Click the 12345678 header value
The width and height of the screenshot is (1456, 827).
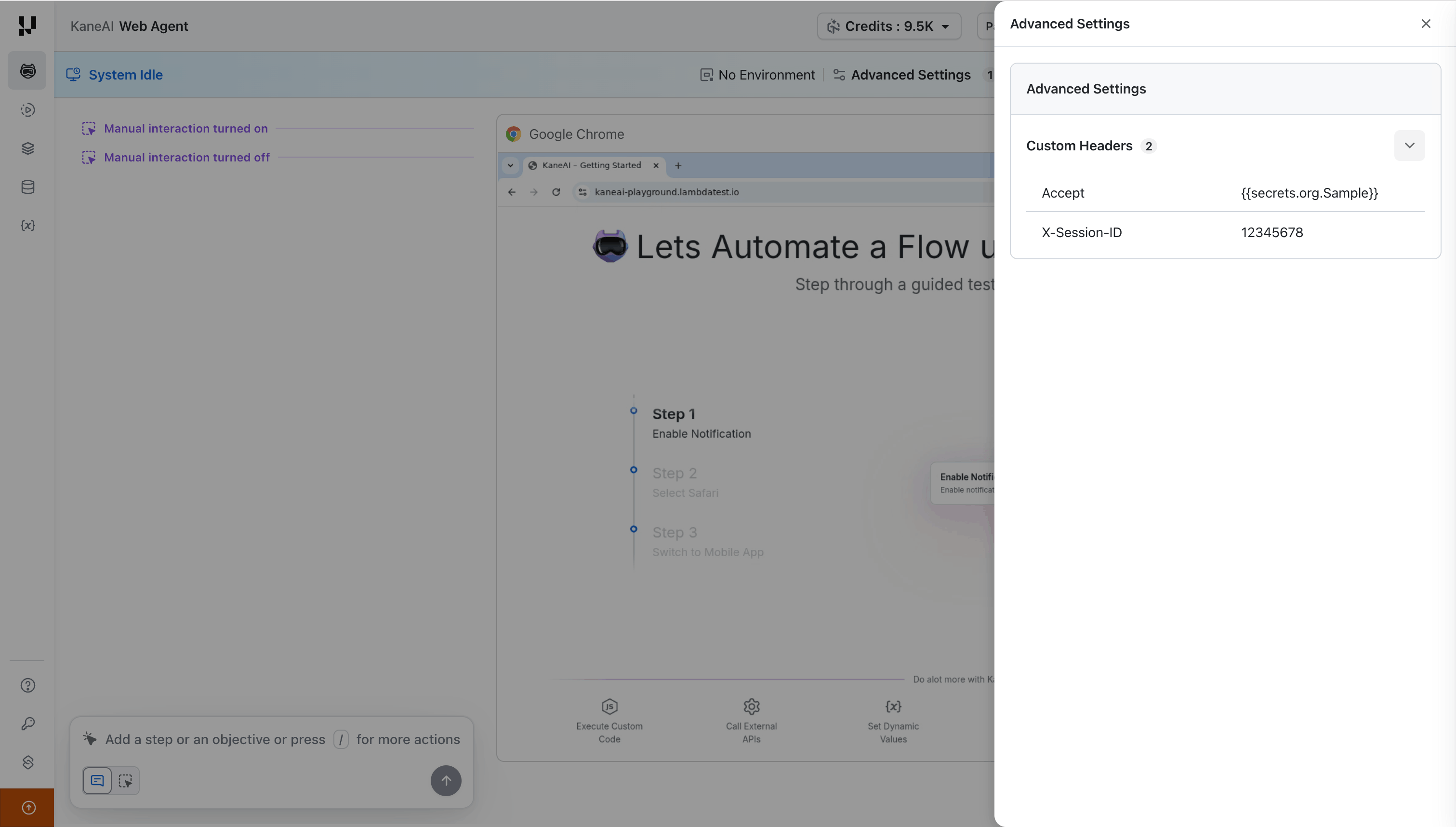(1271, 232)
